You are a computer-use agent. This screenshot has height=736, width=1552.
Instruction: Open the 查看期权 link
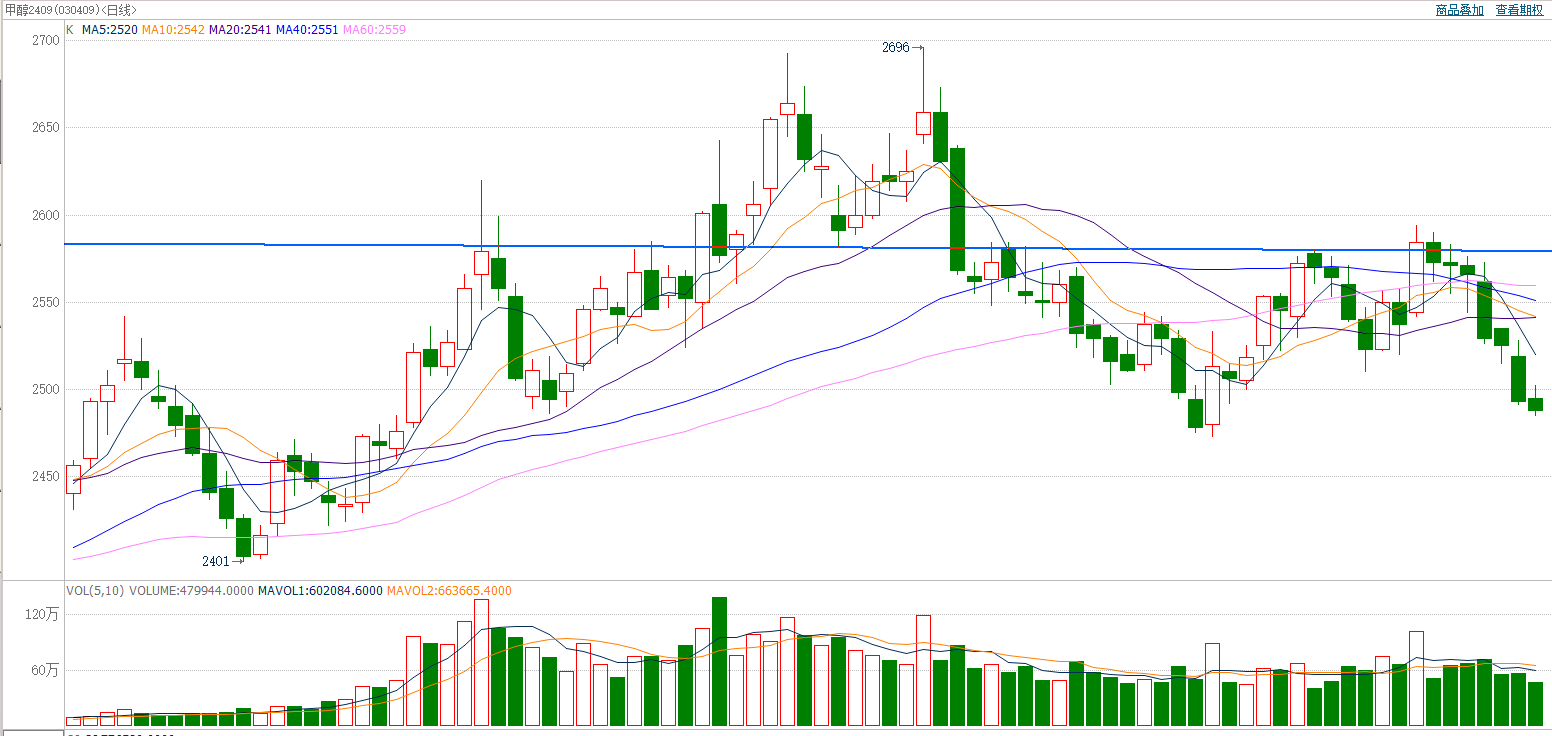pos(1519,9)
